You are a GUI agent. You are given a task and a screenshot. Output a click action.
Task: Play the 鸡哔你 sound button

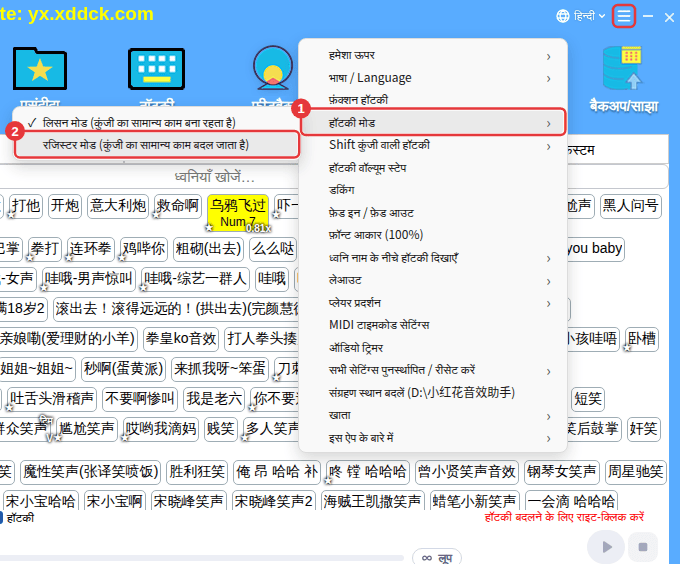point(144,249)
